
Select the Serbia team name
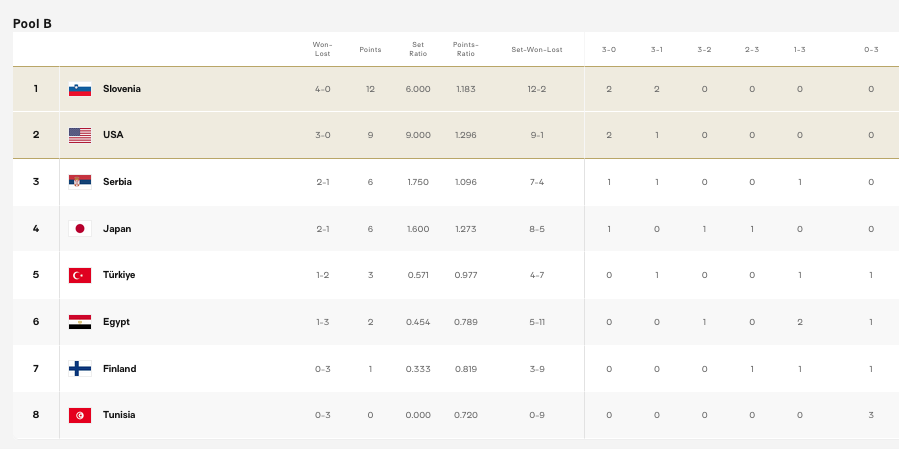[117, 182]
